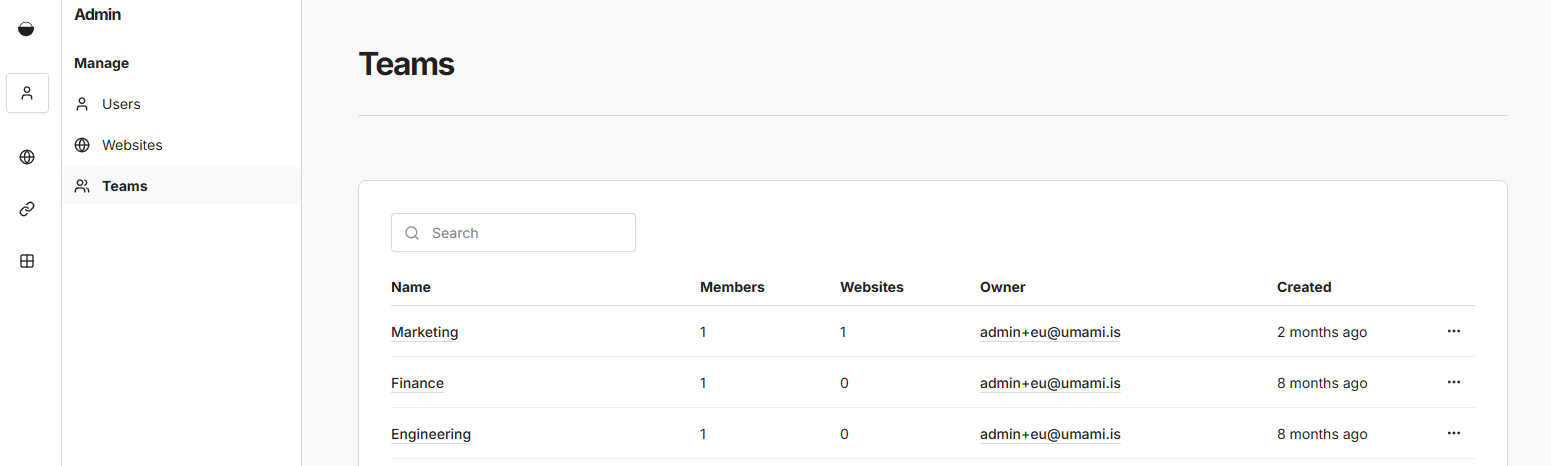Open the grid boards icon in left rail
1551x466 pixels.
pos(27,261)
